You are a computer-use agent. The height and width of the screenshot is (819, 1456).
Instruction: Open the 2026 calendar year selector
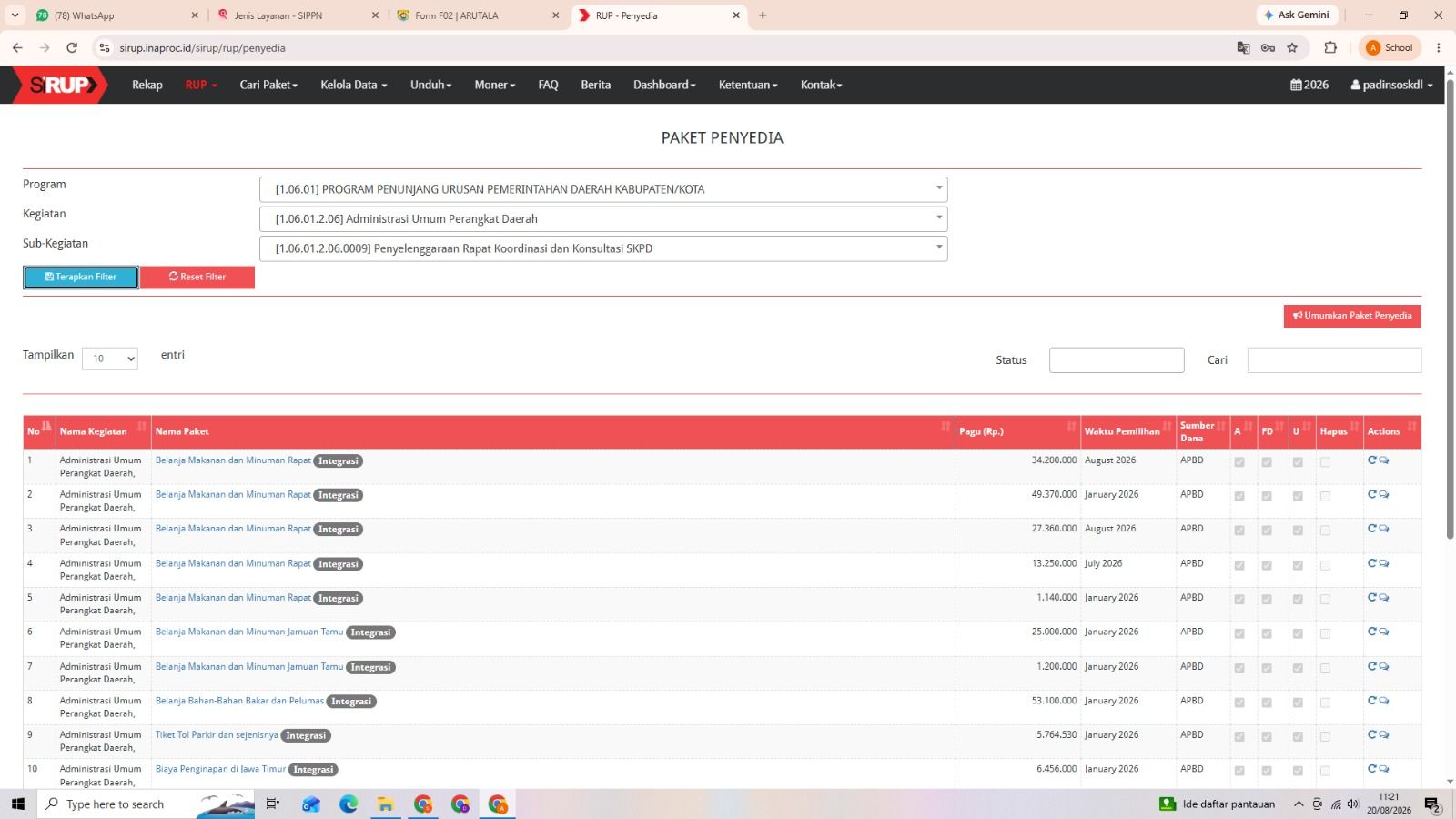point(1309,85)
